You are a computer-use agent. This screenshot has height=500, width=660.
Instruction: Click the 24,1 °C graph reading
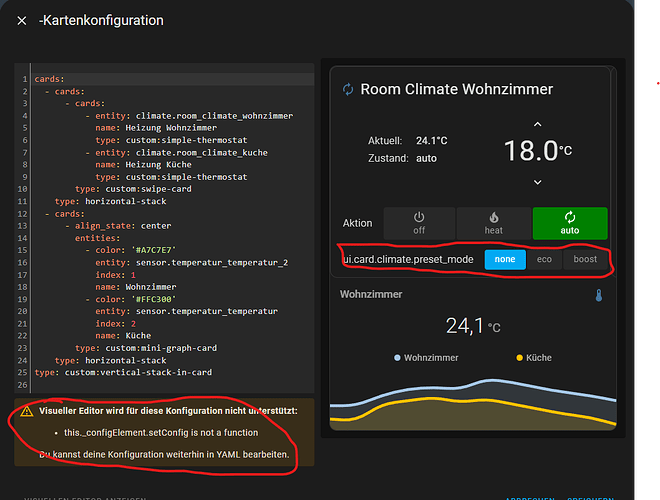click(x=472, y=325)
